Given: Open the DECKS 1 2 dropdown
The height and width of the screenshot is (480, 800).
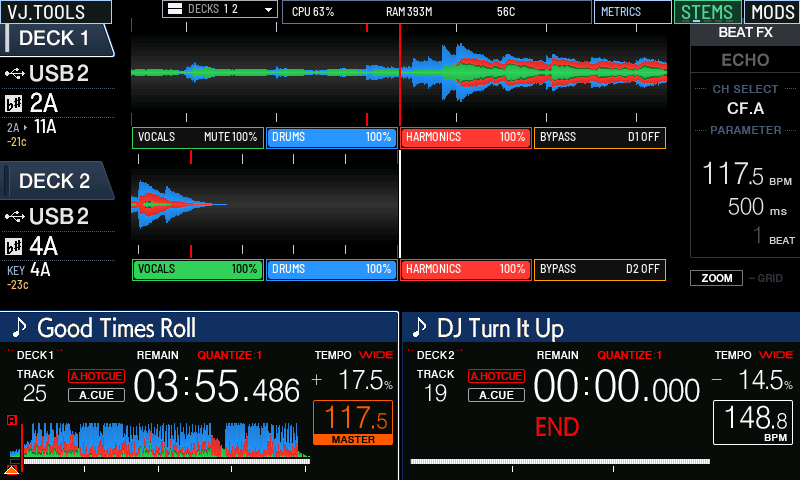Looking at the screenshot, I should [x=219, y=9].
